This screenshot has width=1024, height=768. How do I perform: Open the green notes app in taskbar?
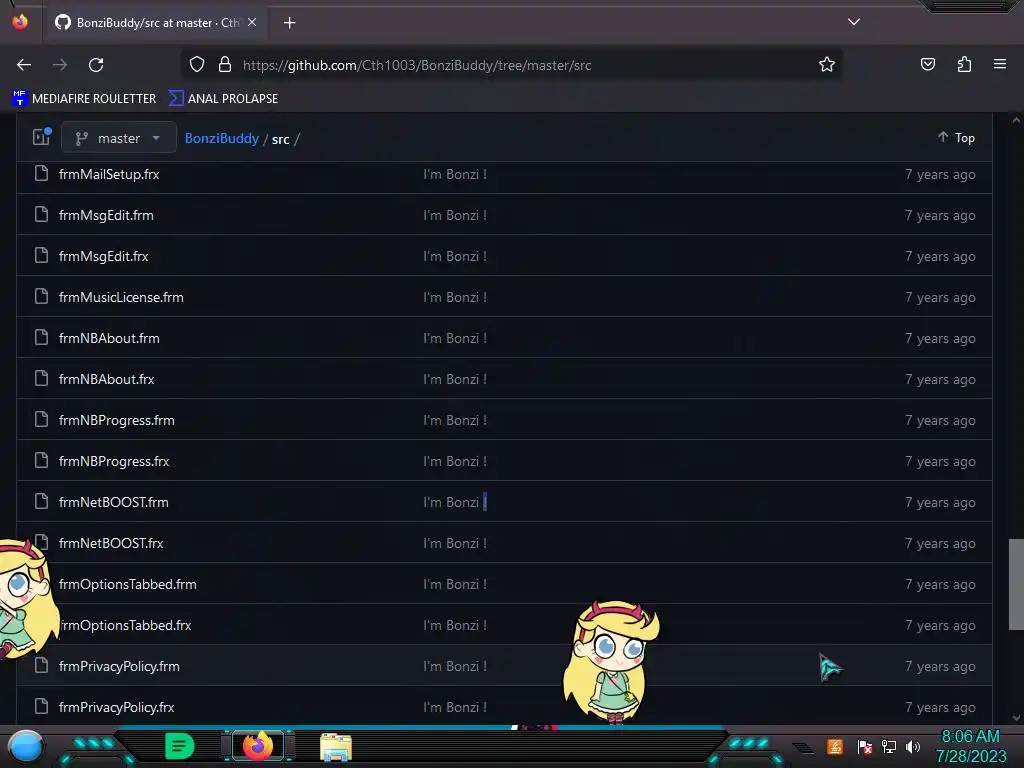(x=180, y=746)
